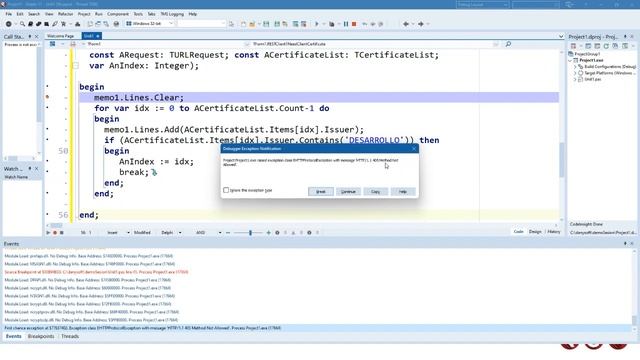Click the macro play icon in editor status bar
The width and height of the screenshot is (640, 360).
48,233
